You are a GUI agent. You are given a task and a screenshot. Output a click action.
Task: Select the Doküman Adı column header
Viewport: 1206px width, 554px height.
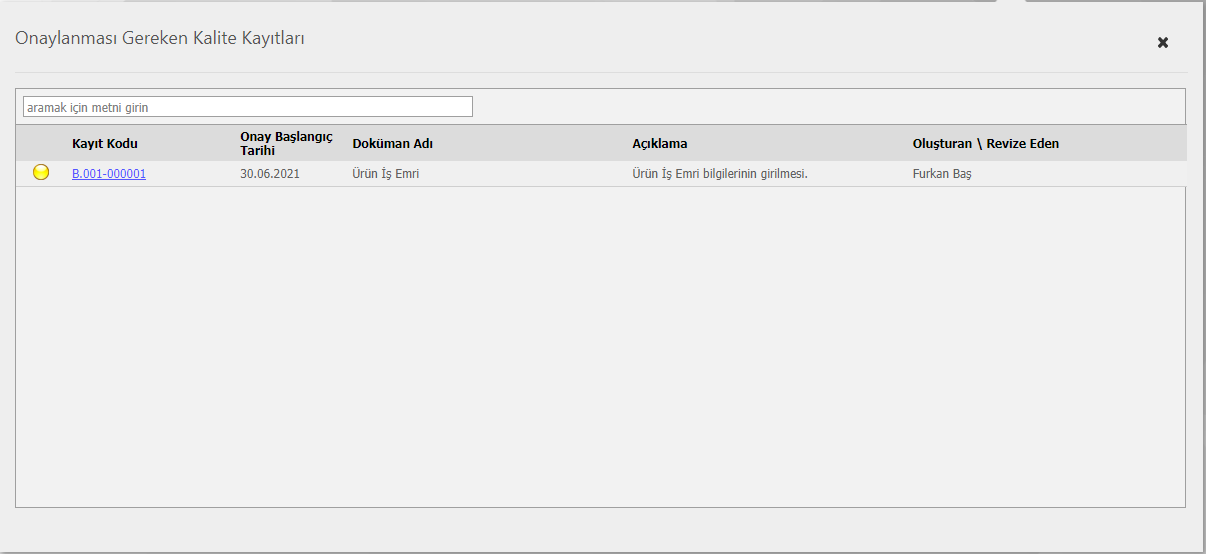coord(393,144)
